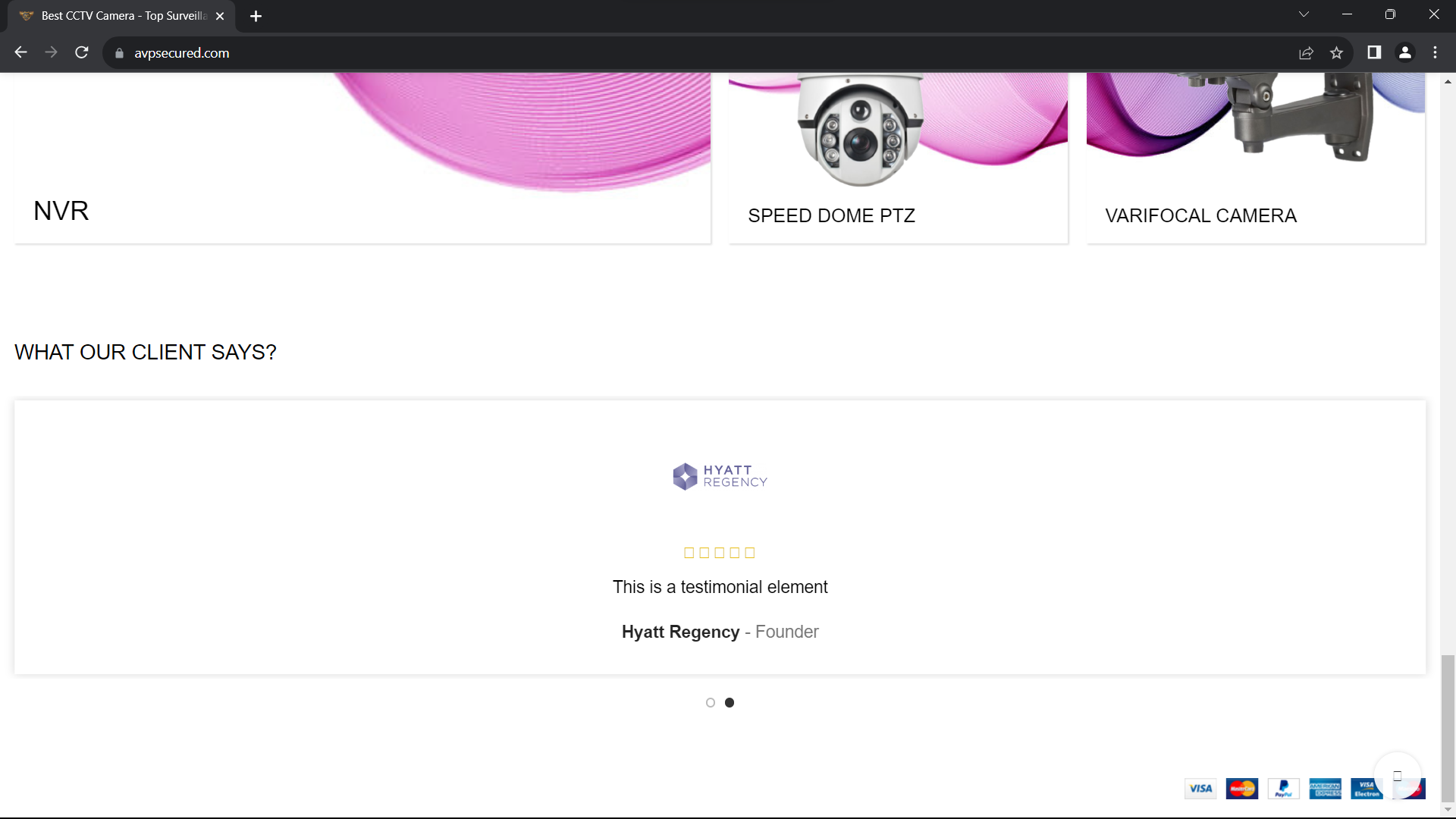Image resolution: width=1456 pixels, height=819 pixels.
Task: Click the PayPal payment icon
Action: point(1284,789)
